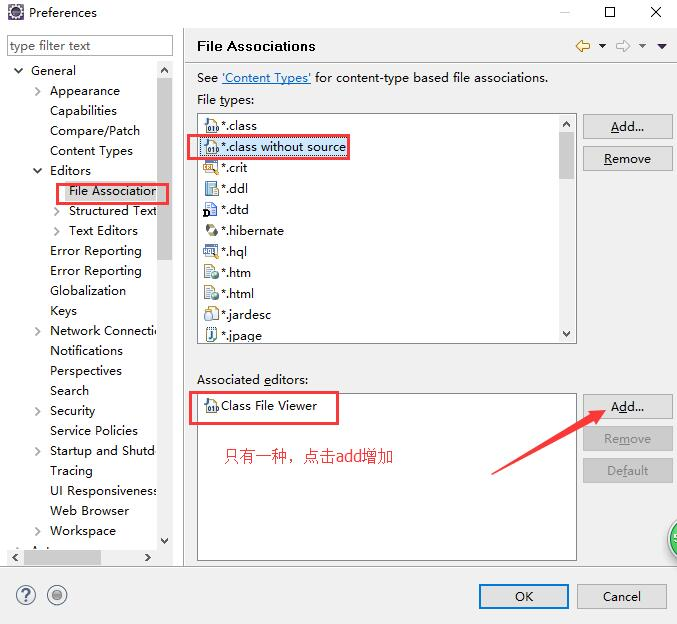Select File Associations in the tree

[x=112, y=191]
